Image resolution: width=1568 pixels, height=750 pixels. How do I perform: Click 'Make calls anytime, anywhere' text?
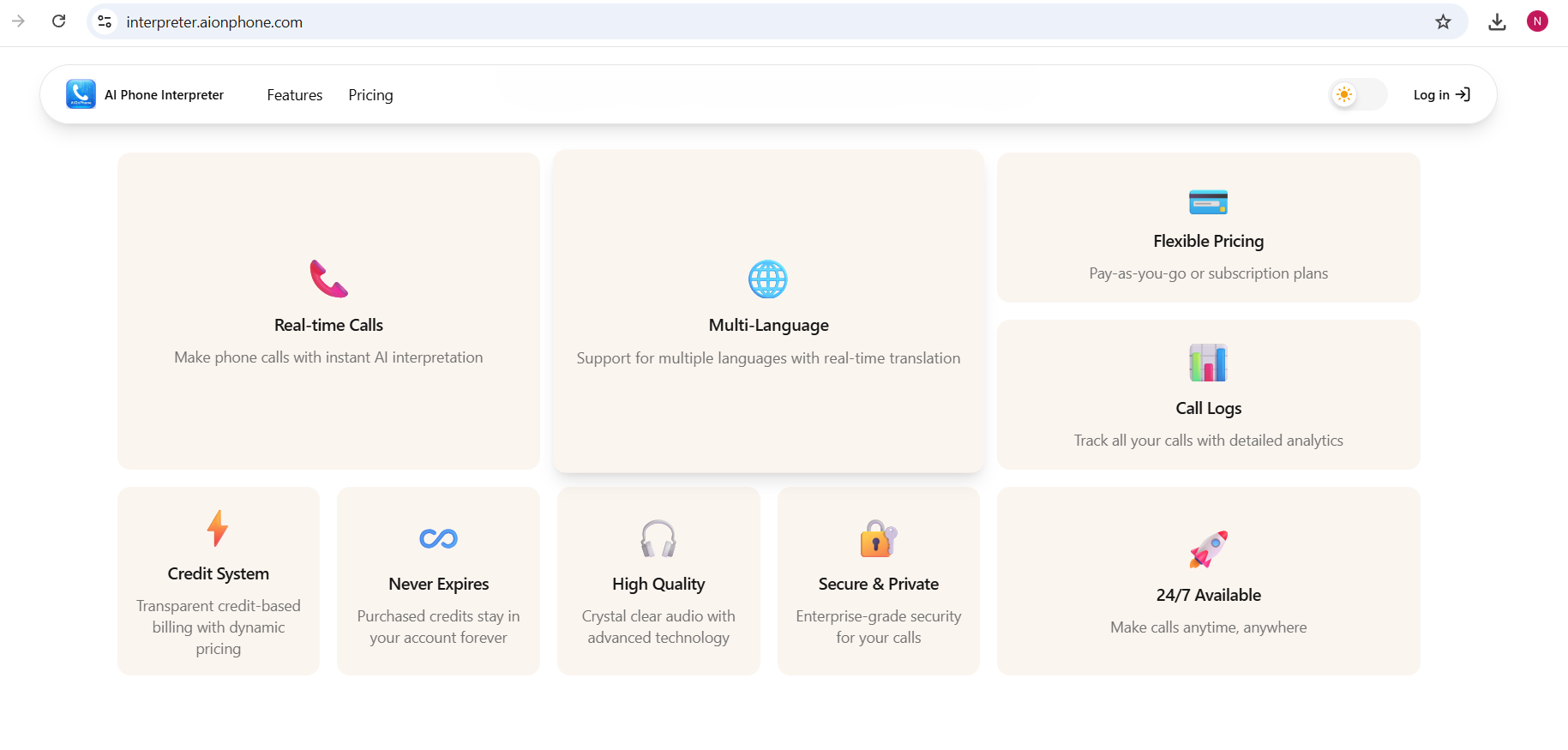(x=1208, y=627)
